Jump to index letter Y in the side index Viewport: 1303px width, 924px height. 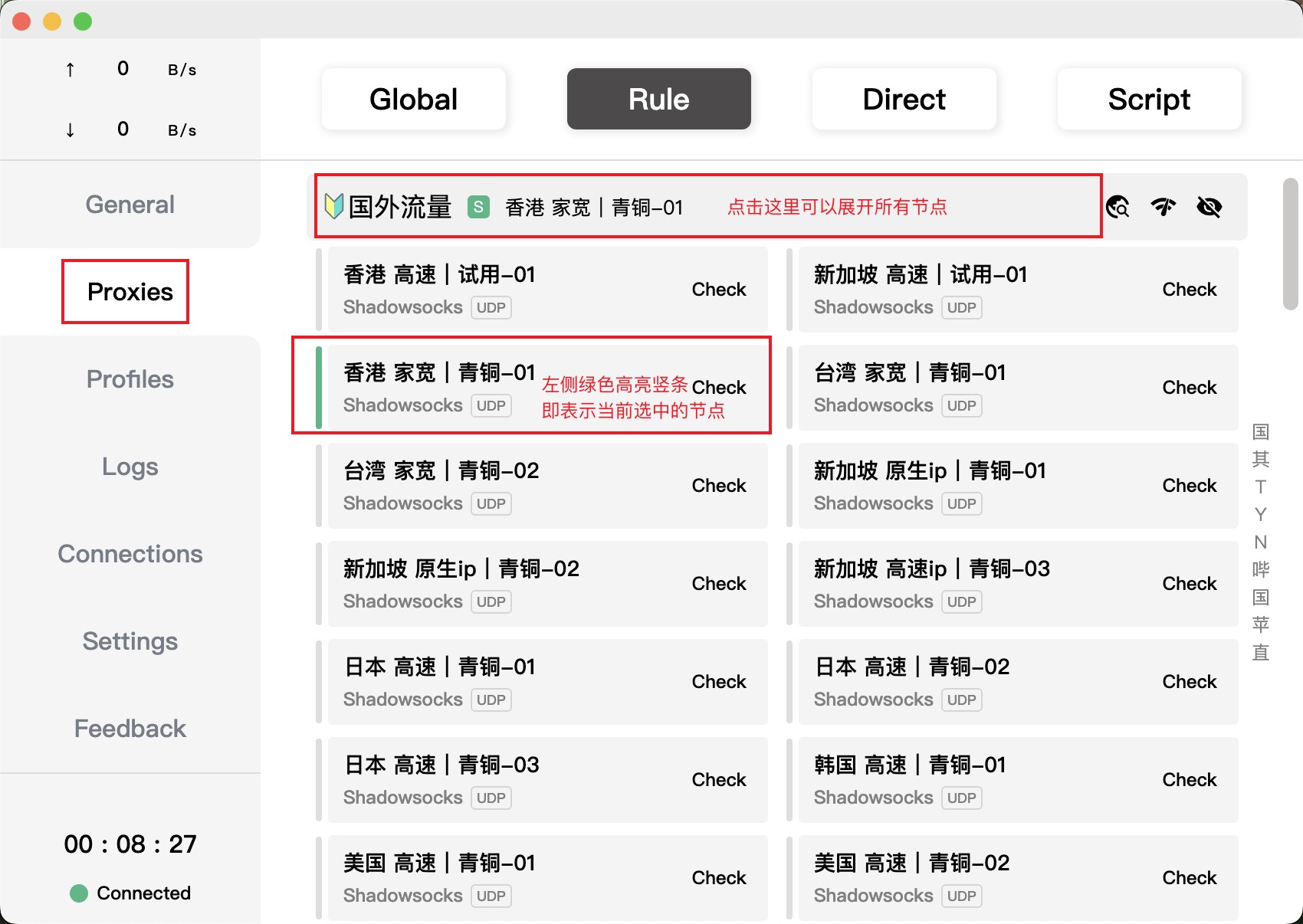pos(1261,515)
